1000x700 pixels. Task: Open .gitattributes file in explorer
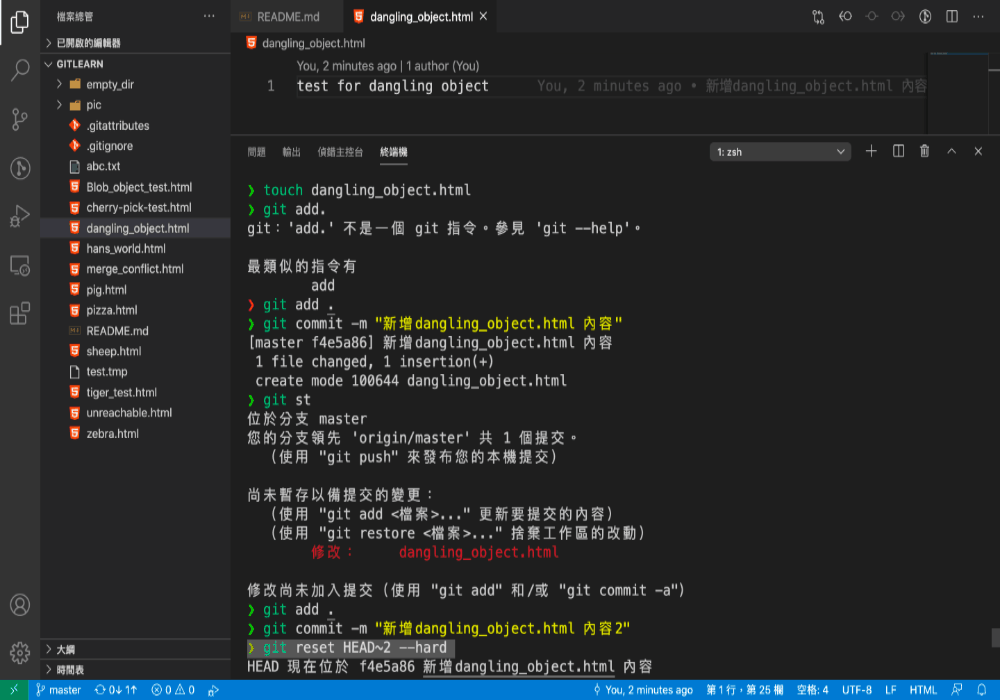point(135,126)
